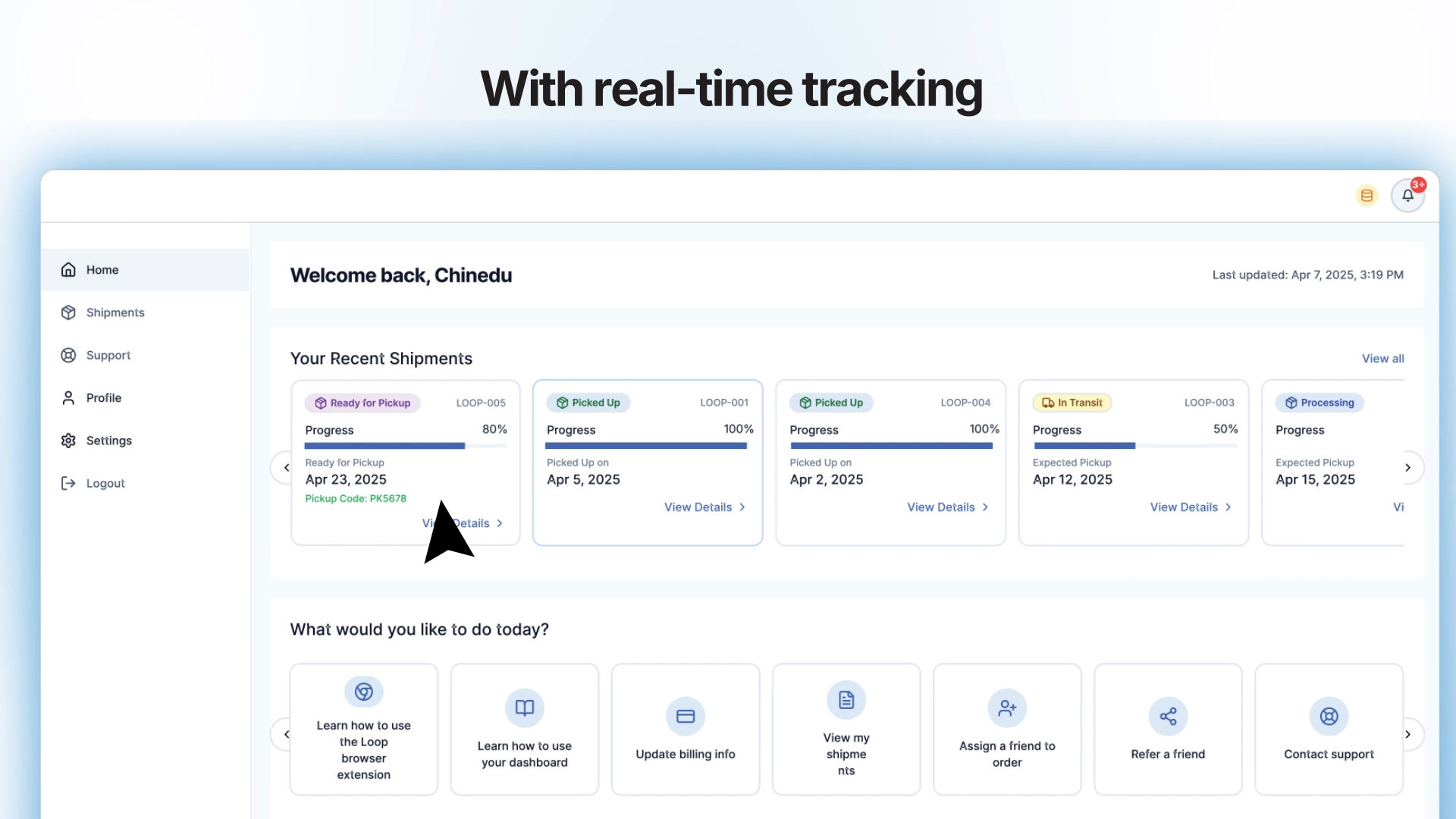Click the book icon for dashboard guide
The image size is (1456, 819).
[x=525, y=708]
